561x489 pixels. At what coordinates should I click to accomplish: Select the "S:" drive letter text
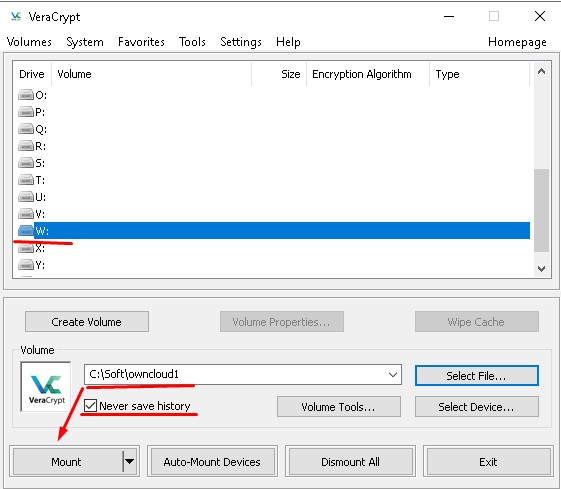pos(40,163)
